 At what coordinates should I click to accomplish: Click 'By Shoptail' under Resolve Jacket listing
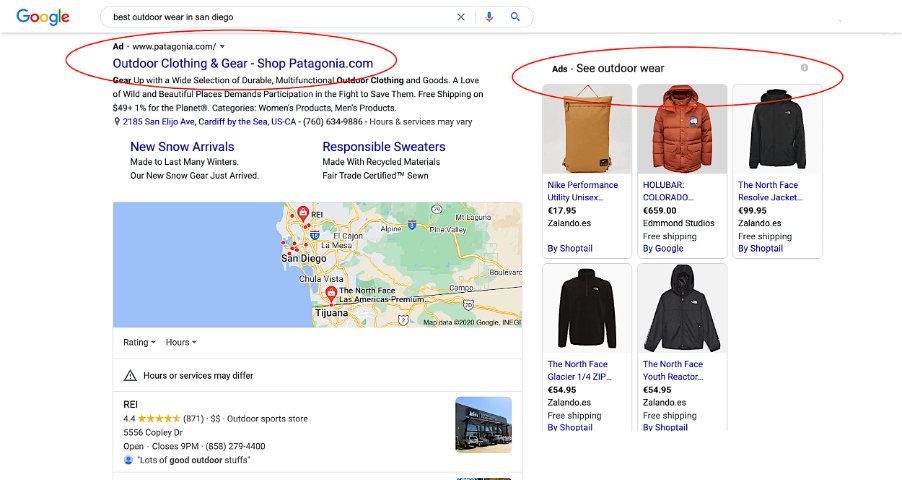coord(760,249)
